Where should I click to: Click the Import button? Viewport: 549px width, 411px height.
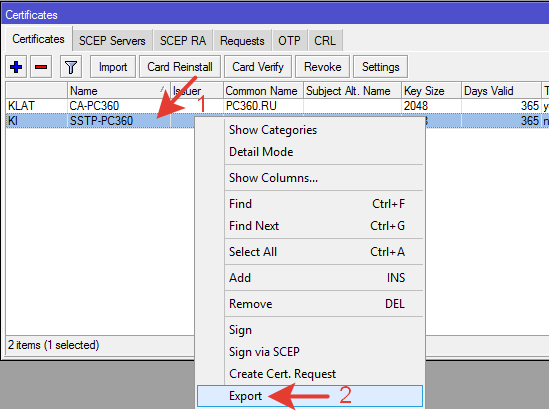(x=113, y=67)
